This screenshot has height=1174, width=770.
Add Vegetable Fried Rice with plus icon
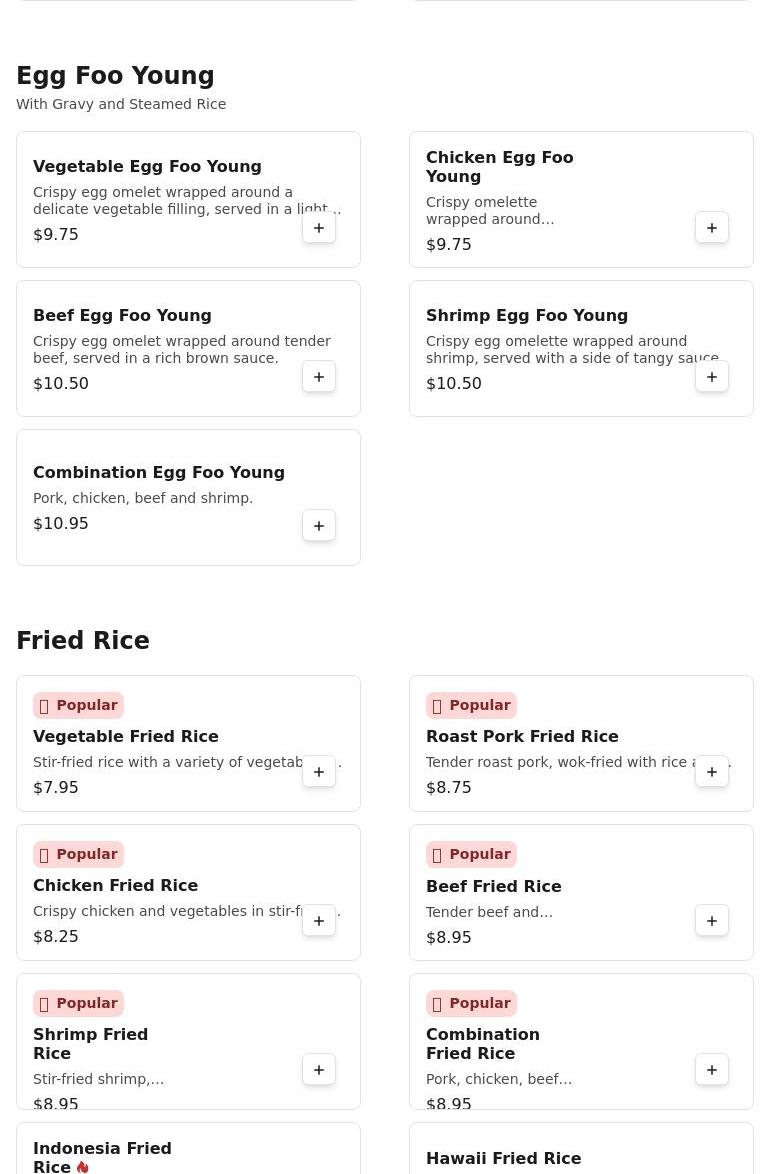319,772
